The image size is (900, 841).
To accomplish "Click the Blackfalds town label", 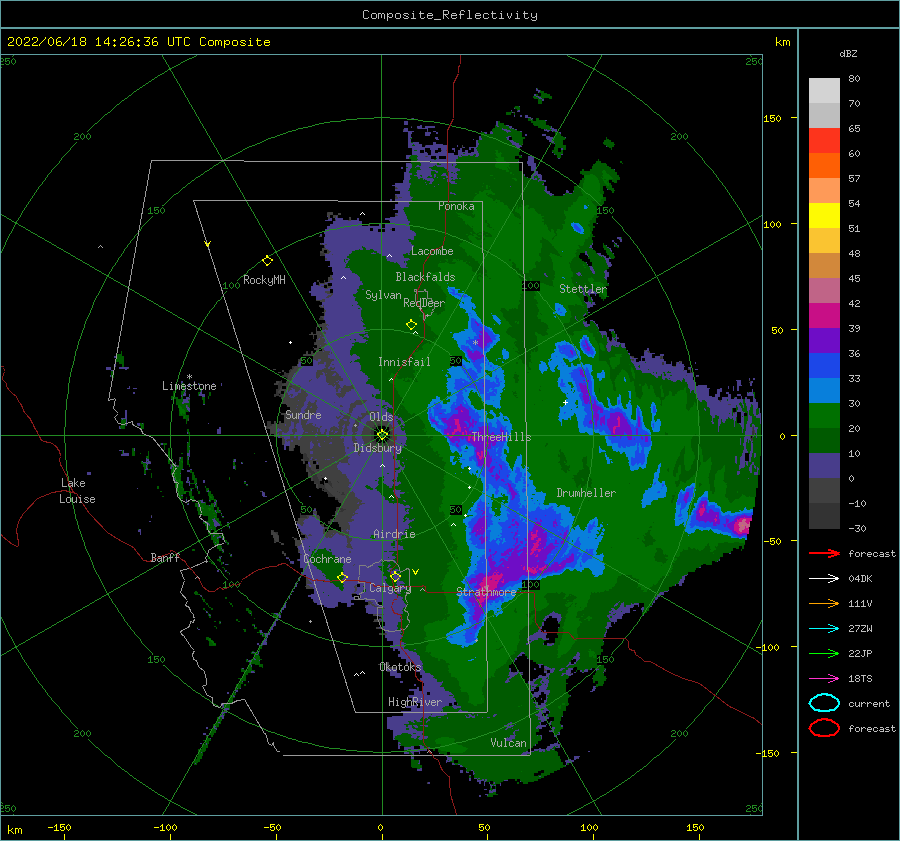I will 425,277.
